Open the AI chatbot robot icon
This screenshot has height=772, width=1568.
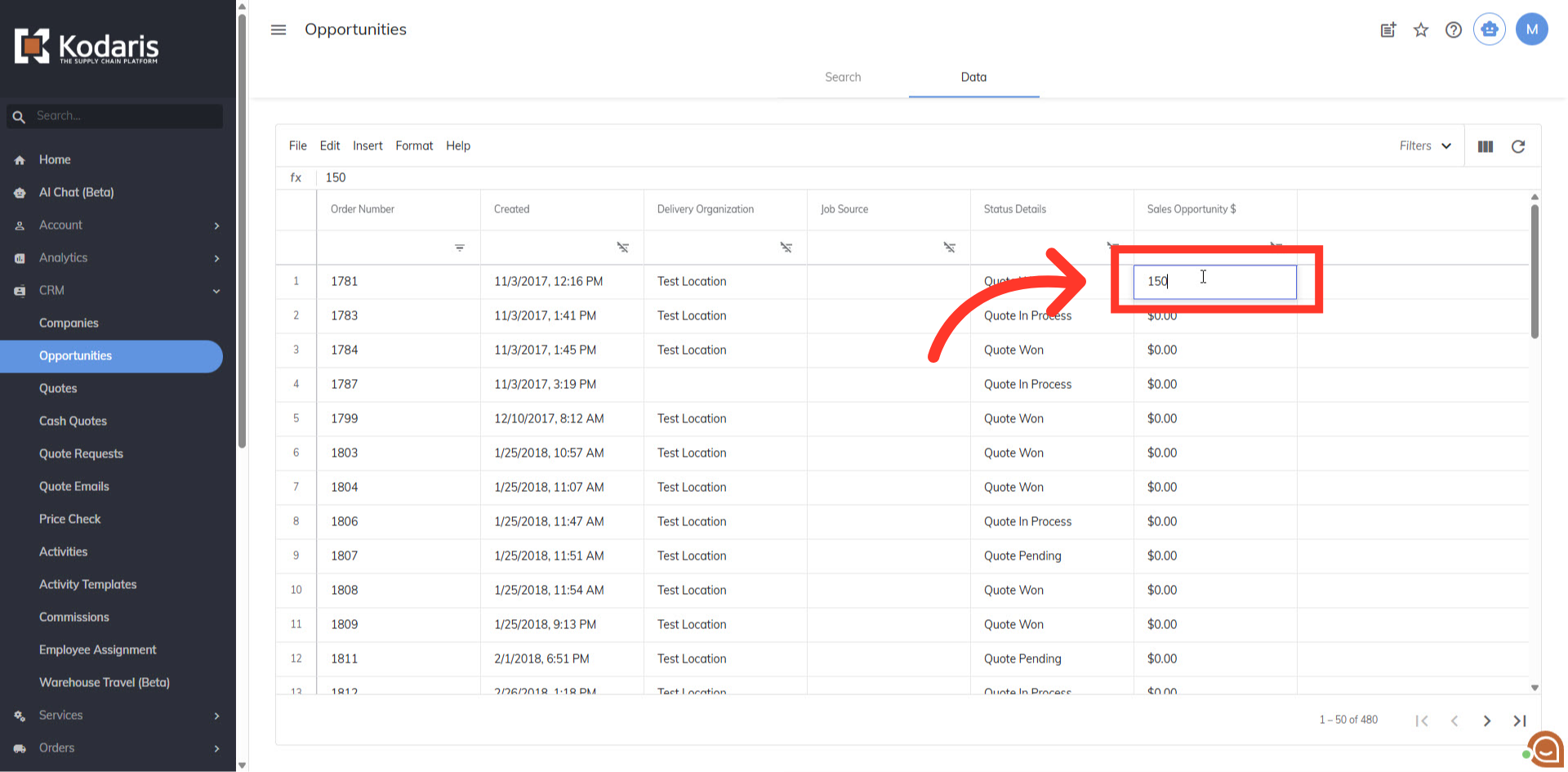[1490, 29]
